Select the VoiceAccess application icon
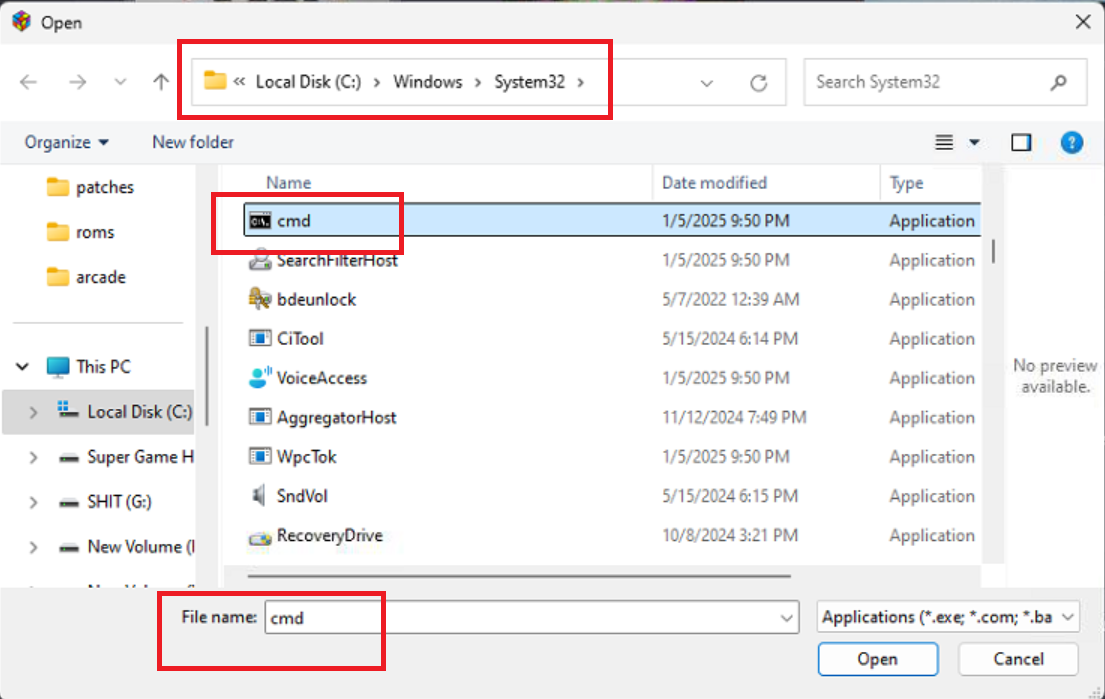 260,378
